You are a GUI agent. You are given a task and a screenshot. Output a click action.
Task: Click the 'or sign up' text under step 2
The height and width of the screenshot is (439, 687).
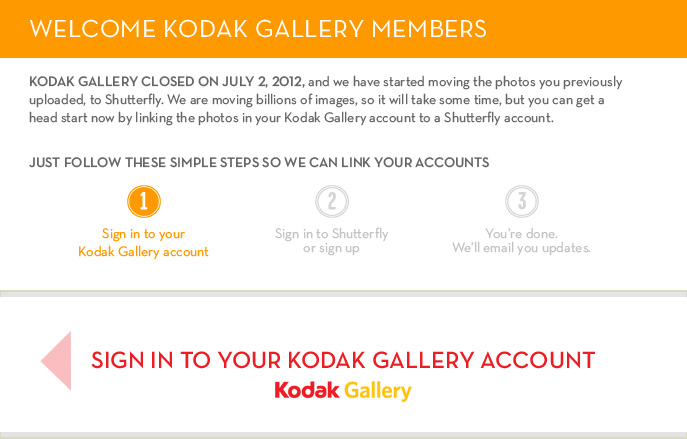point(331,248)
